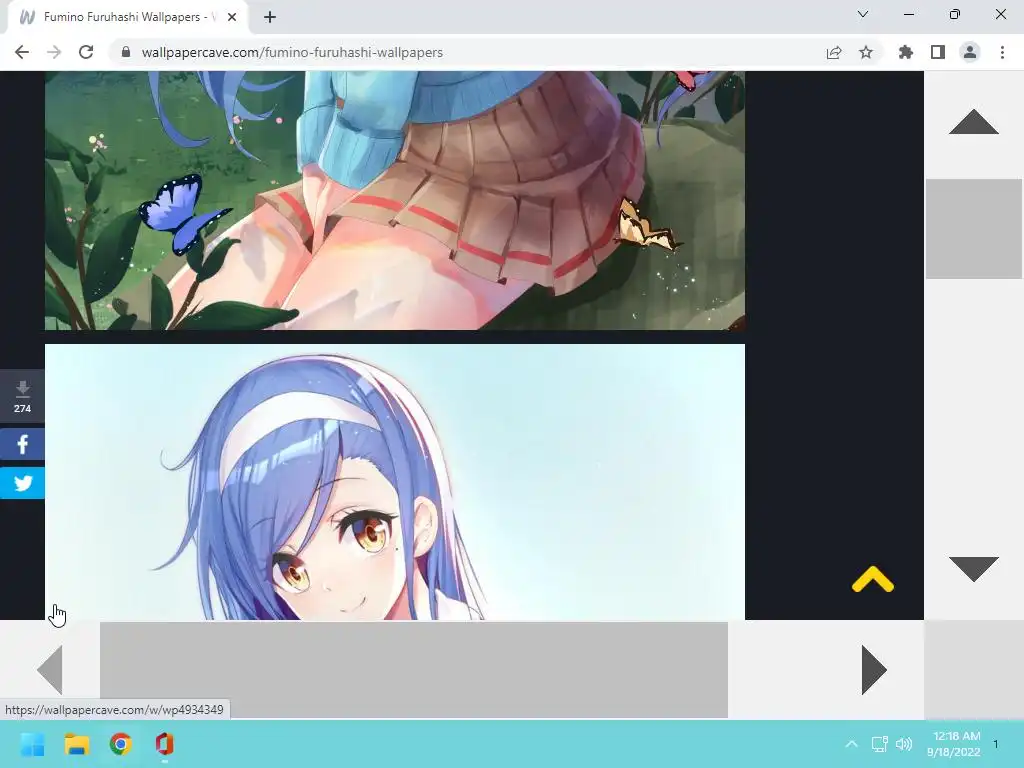Share the wallpaper on Facebook
The height and width of the screenshot is (768, 1024).
point(22,445)
